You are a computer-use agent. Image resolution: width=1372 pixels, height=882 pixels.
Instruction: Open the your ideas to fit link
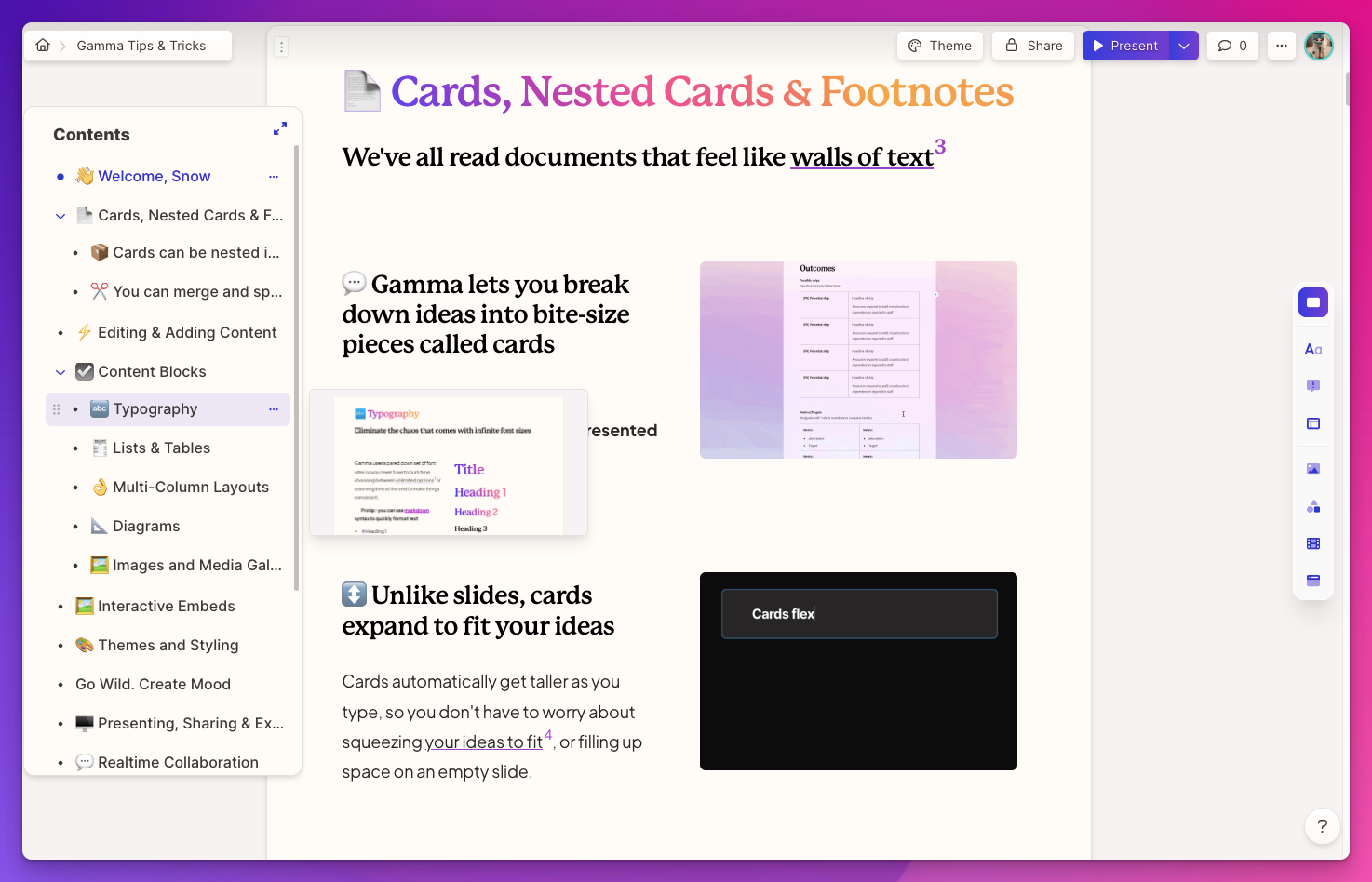pyautogui.click(x=484, y=742)
